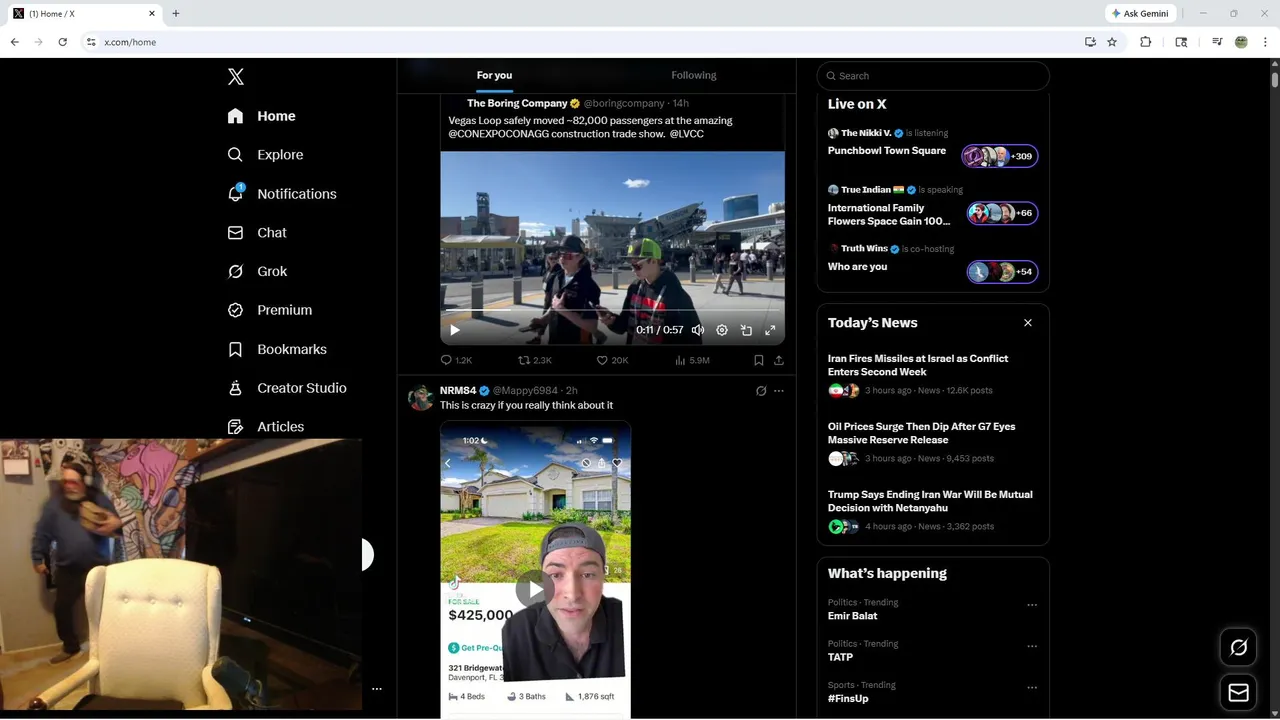Click the X logo in the sidebar
1280x720 pixels.
(x=235, y=77)
